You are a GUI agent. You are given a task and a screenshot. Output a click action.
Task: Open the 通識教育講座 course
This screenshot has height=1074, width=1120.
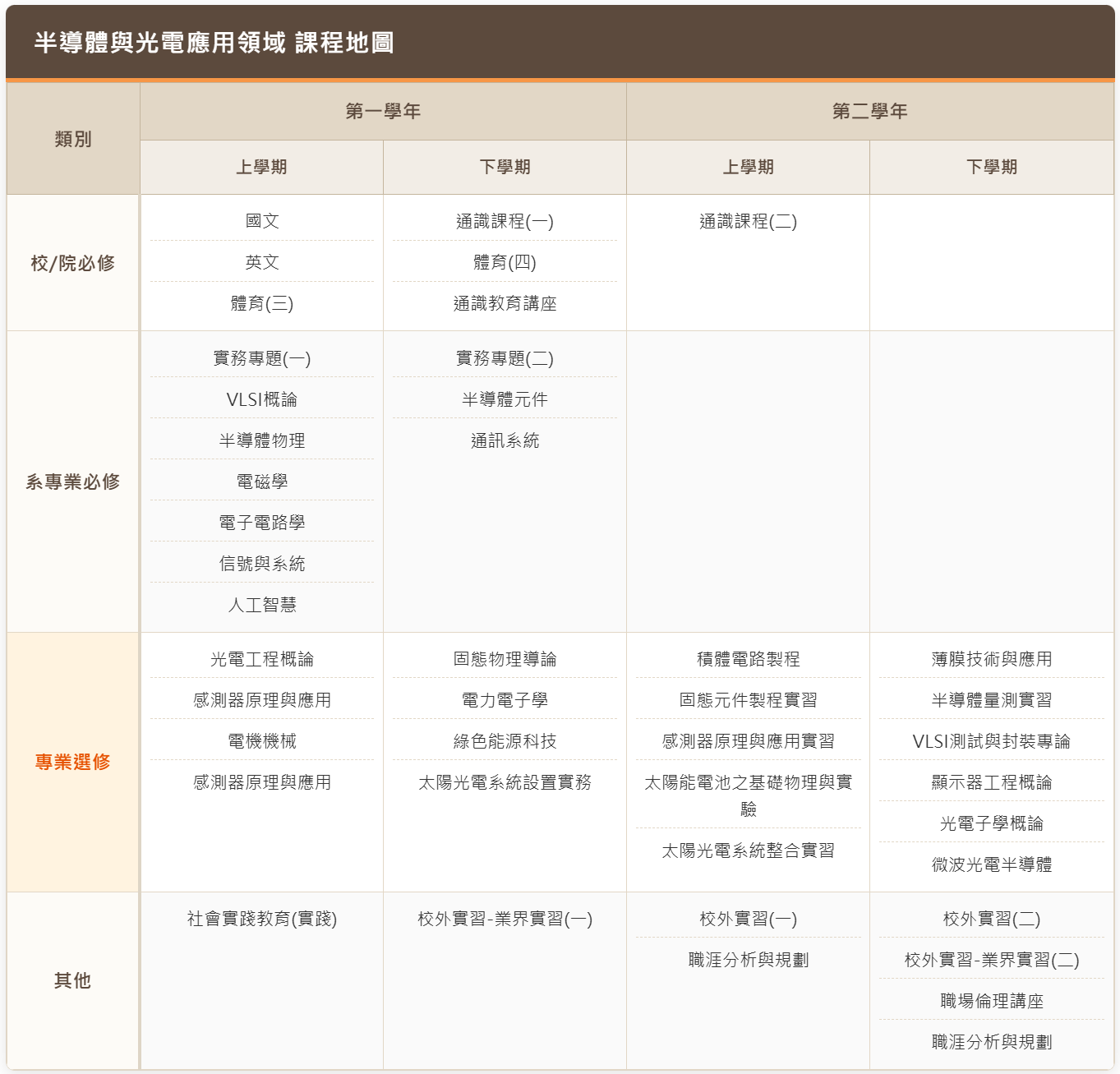(x=505, y=304)
